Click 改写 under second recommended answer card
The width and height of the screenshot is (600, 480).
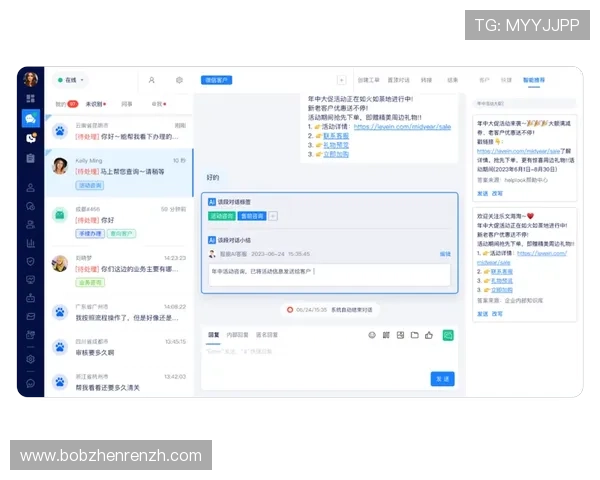(497, 314)
